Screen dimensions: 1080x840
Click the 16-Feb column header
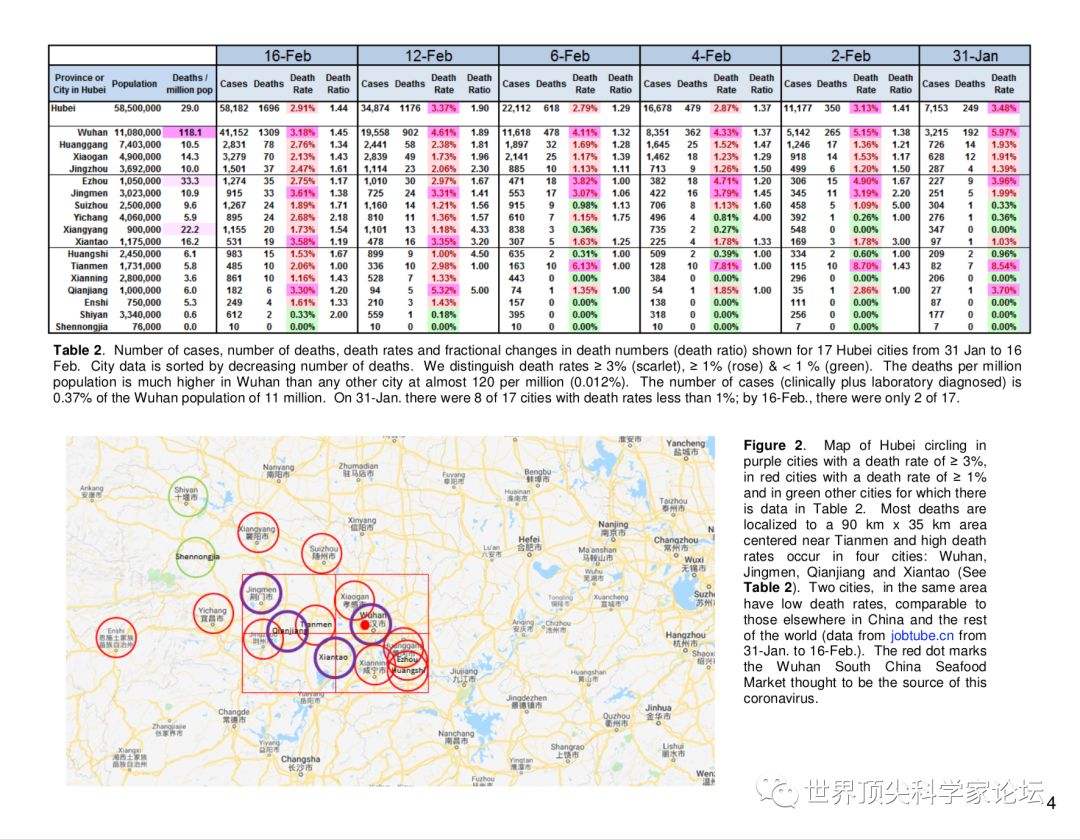click(286, 56)
